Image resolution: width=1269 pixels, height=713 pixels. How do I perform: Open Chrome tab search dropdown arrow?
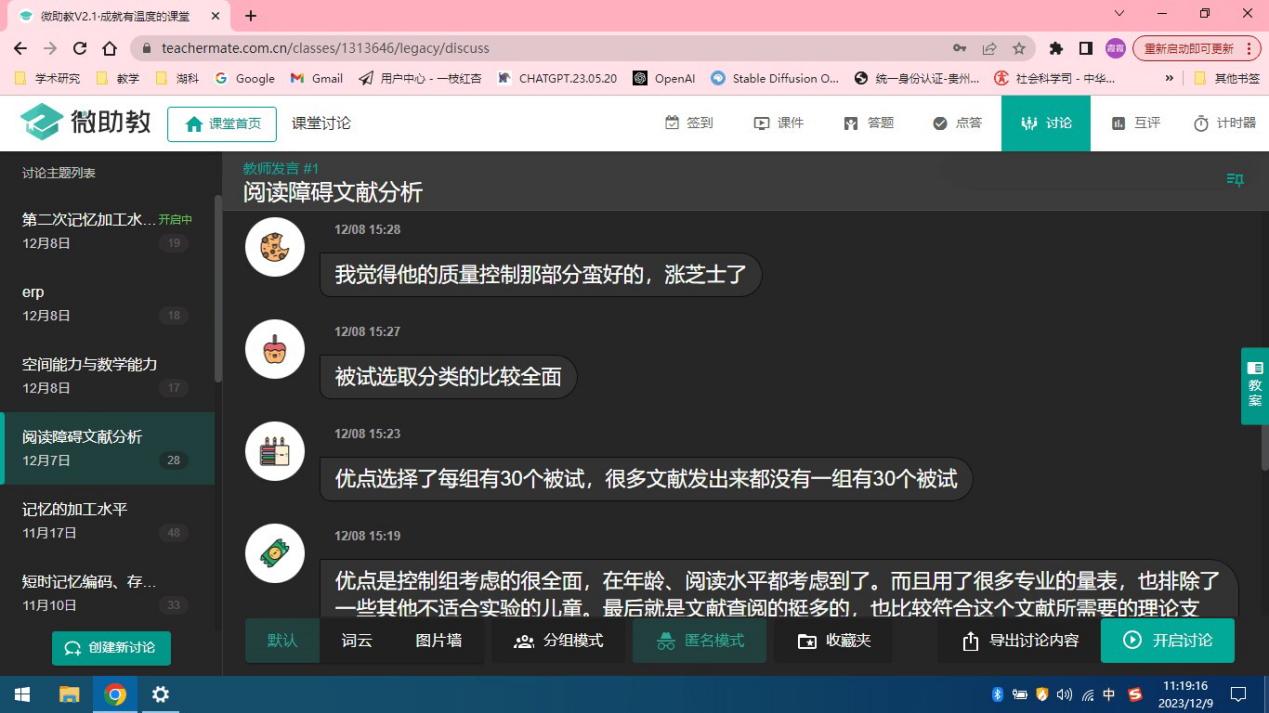click(x=1119, y=14)
